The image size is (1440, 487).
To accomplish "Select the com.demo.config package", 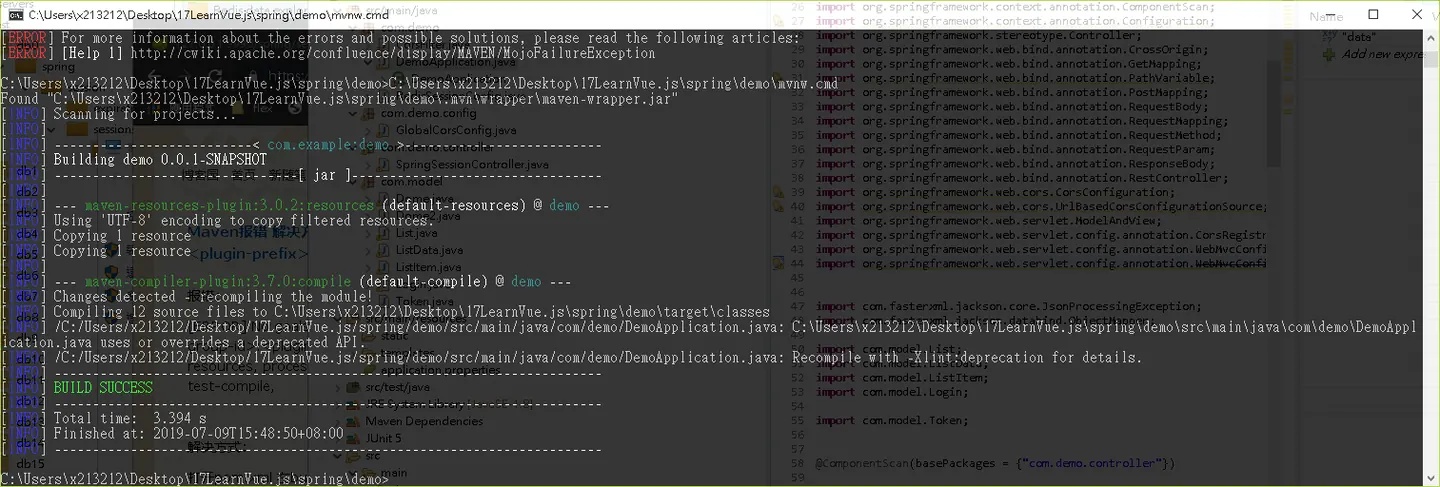I will click(428, 113).
